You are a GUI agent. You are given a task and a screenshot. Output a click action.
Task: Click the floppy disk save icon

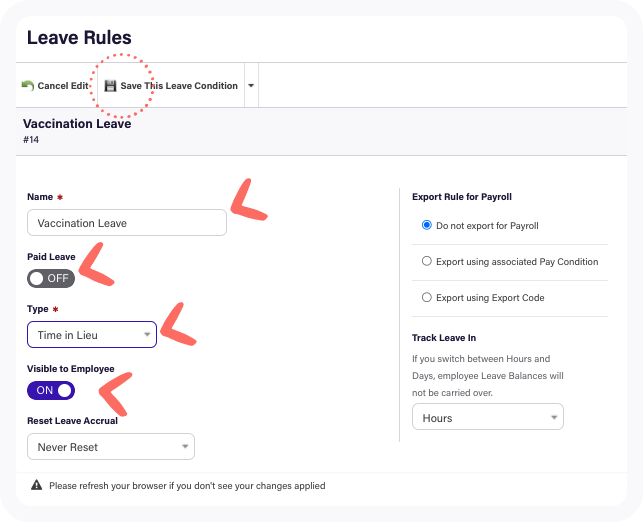point(110,86)
